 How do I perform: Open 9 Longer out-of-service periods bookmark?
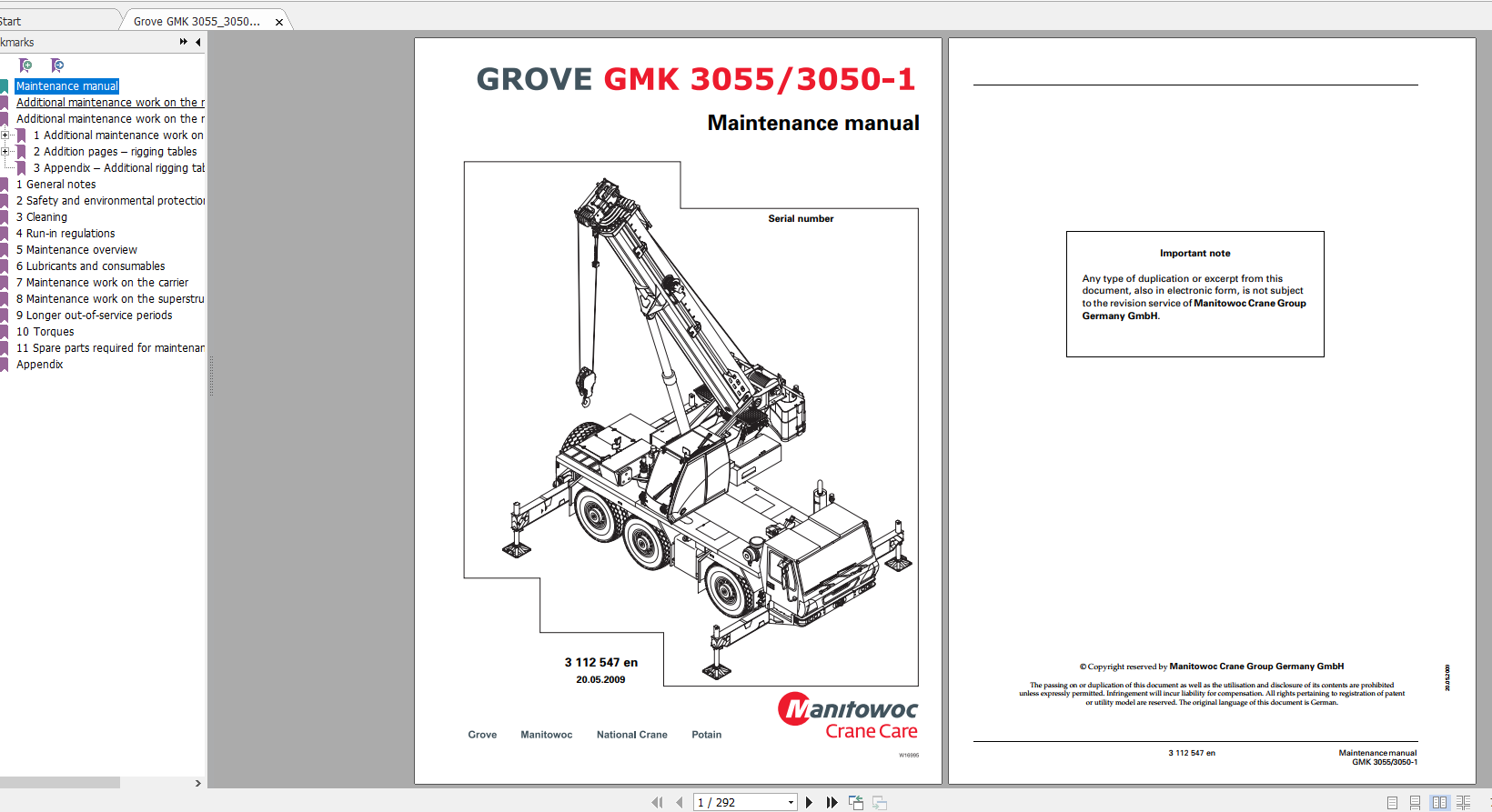[x=94, y=315]
